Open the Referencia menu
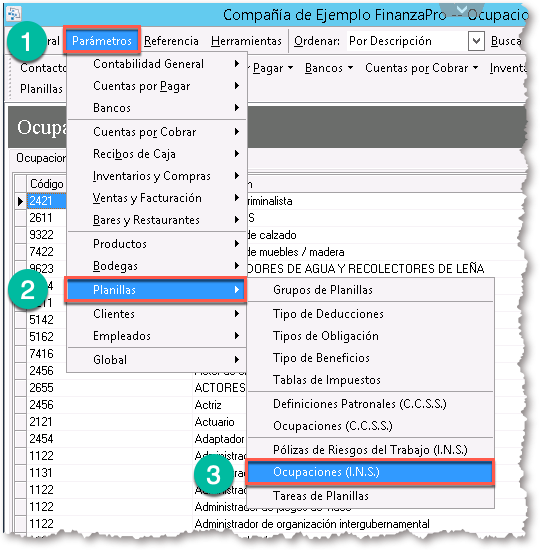Image resolution: width=540 pixels, height=550 pixels. 171,41
